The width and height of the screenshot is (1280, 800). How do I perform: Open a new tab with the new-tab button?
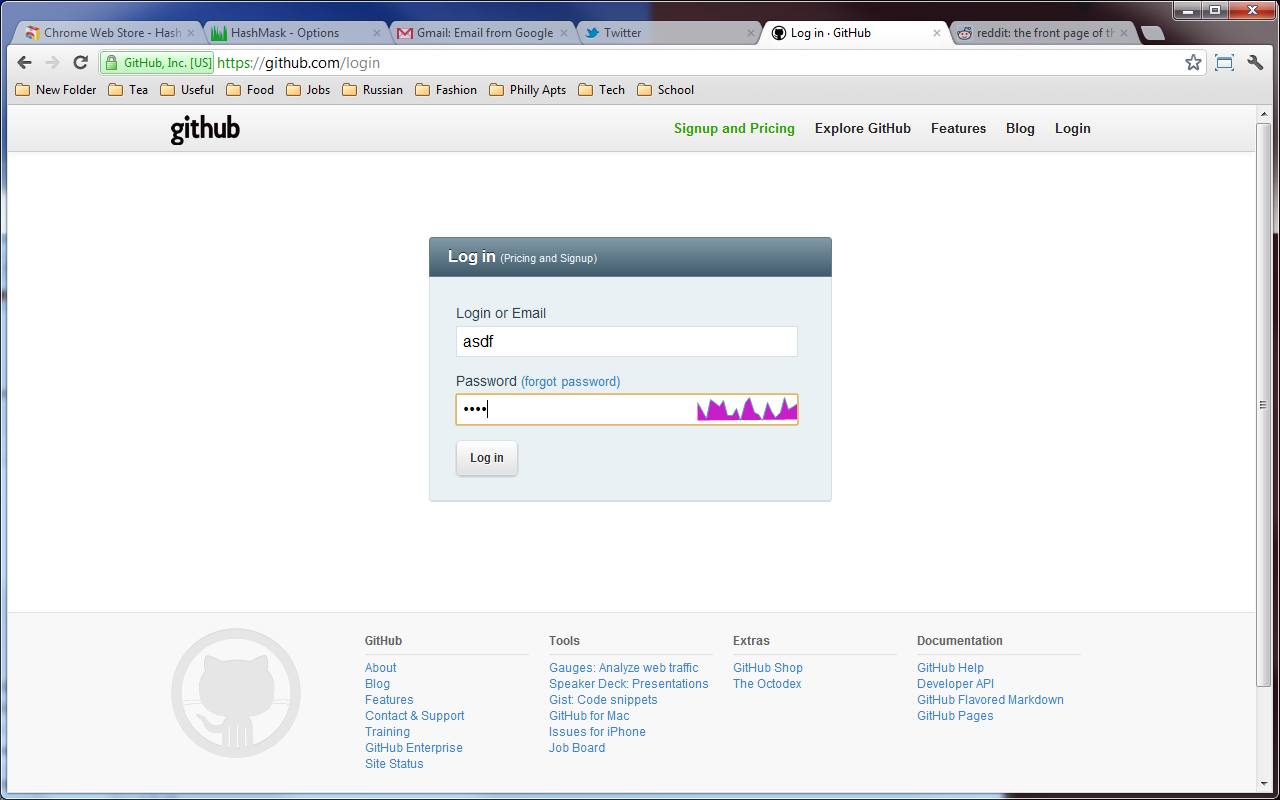pos(1152,34)
